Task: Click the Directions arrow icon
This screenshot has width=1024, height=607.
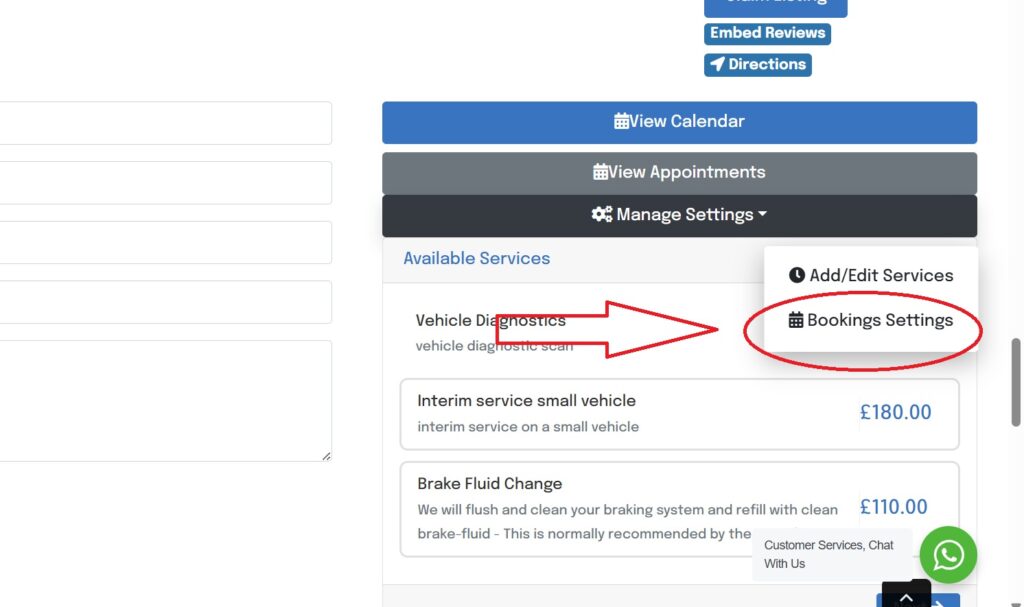Action: tap(717, 64)
